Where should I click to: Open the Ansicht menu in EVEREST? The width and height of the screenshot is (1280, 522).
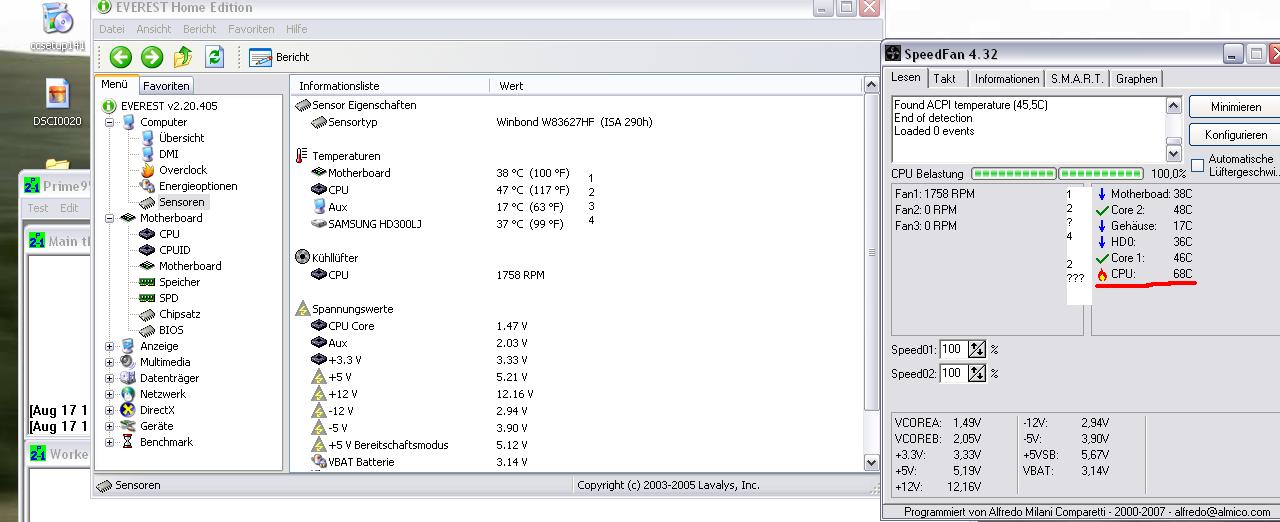154,29
